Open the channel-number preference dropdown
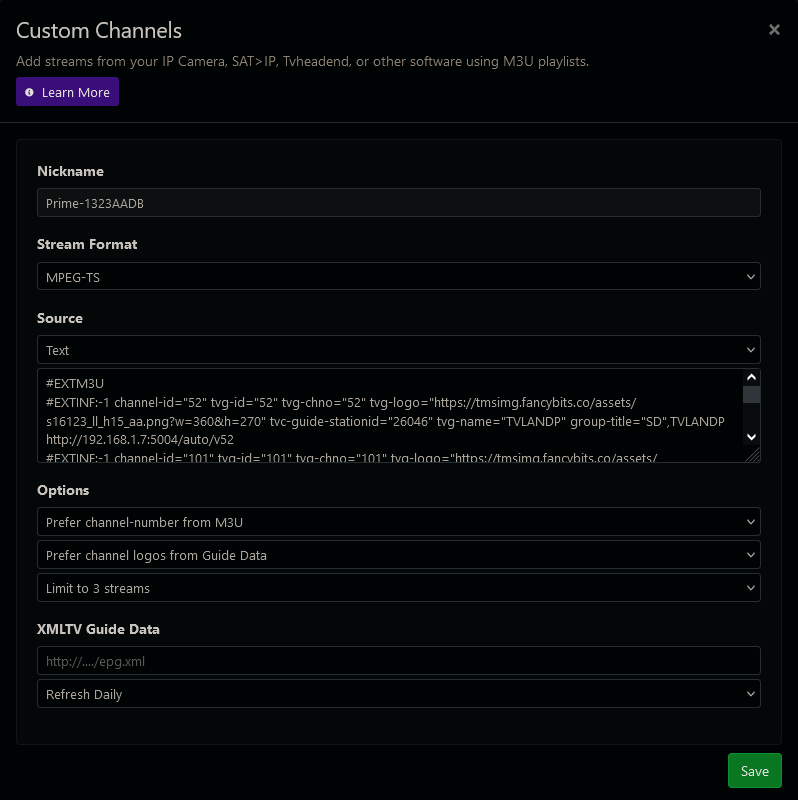 click(x=398, y=522)
